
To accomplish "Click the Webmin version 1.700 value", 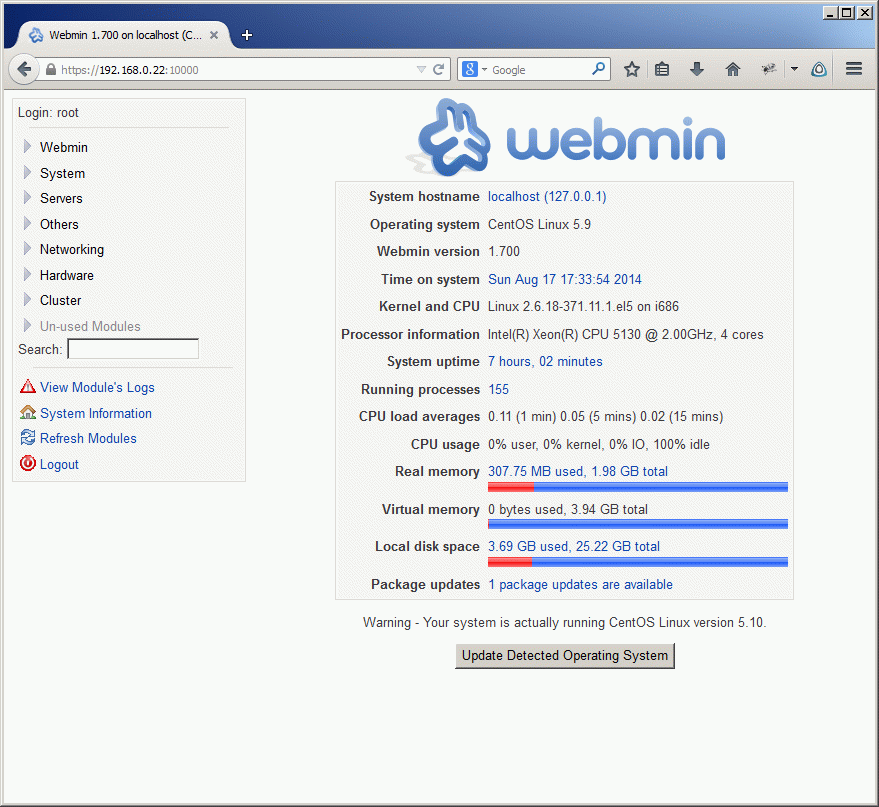I will coord(504,252).
